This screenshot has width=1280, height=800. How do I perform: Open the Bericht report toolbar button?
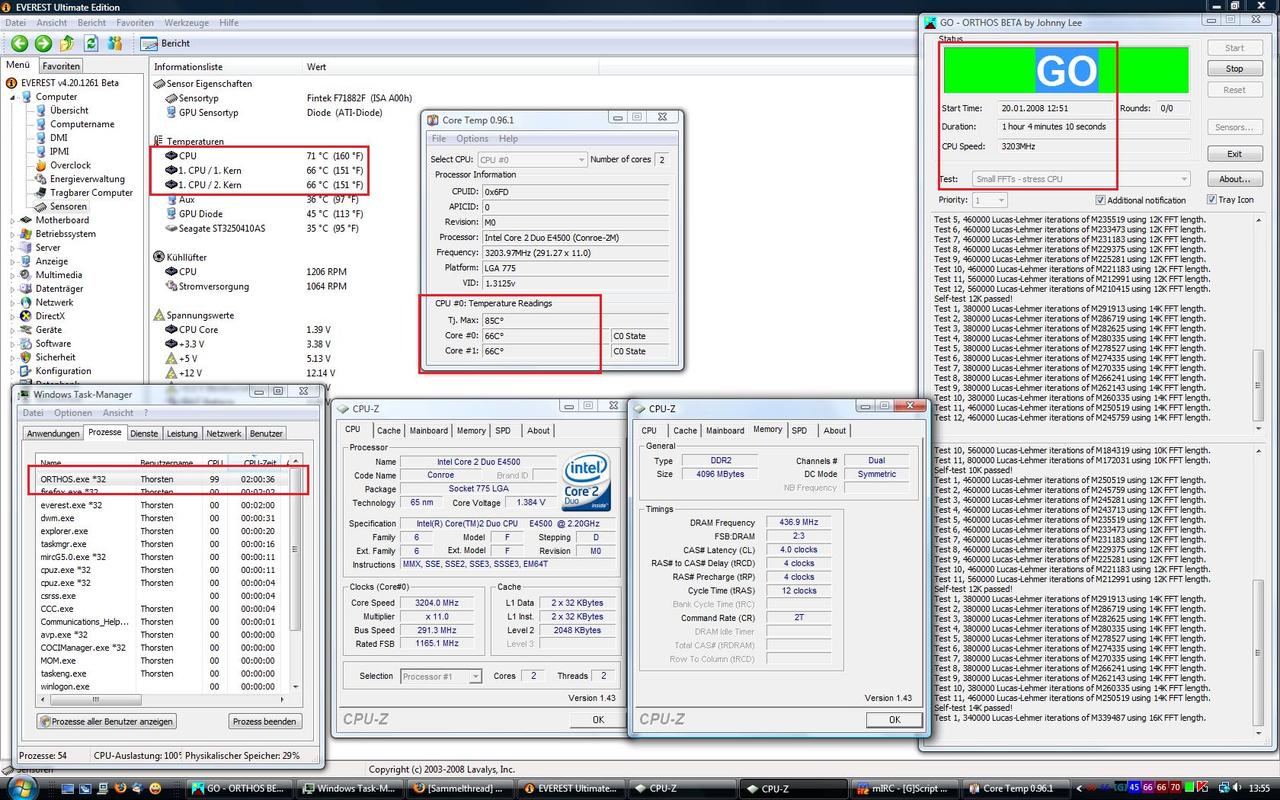click(x=165, y=43)
